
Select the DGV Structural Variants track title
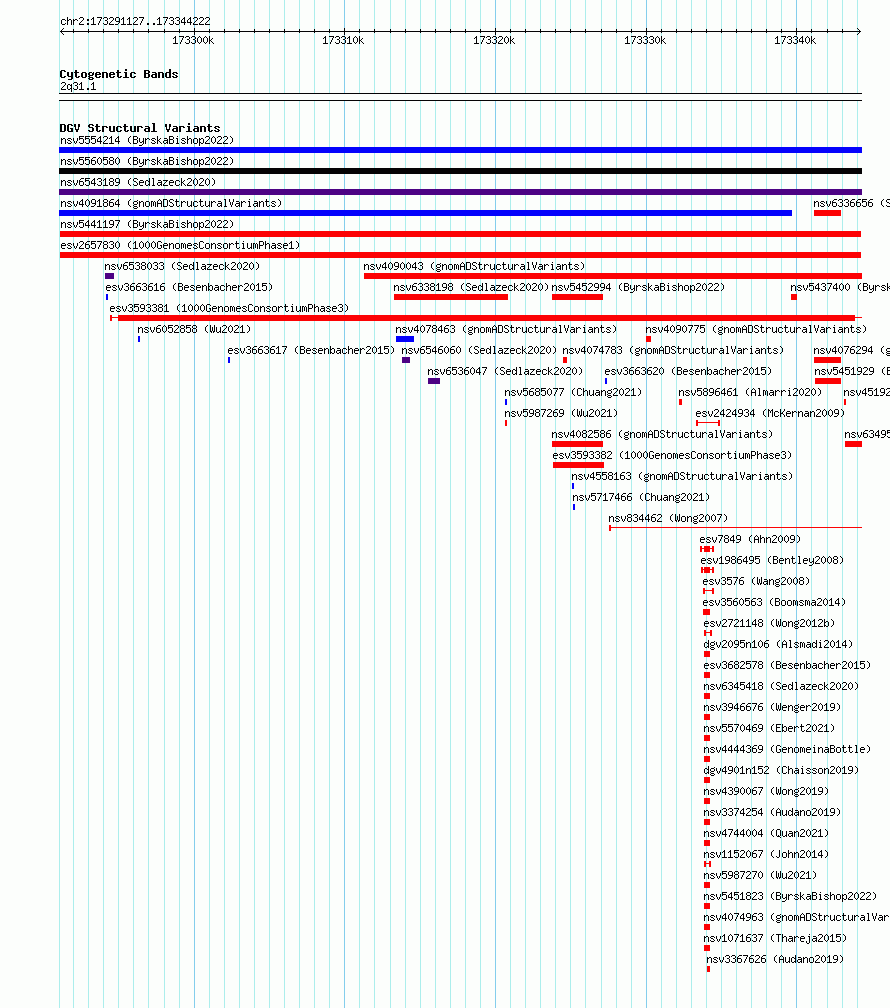tap(140, 128)
